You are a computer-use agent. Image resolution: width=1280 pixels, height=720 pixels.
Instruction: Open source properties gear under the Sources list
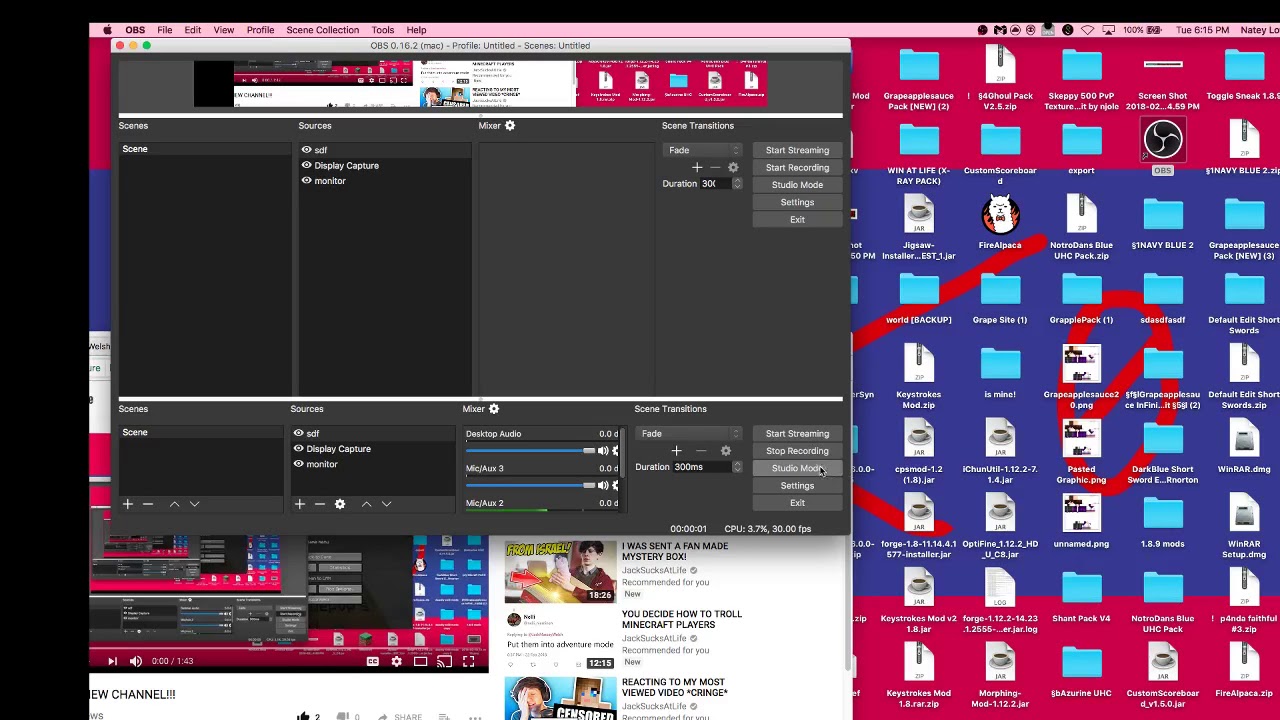pos(340,504)
